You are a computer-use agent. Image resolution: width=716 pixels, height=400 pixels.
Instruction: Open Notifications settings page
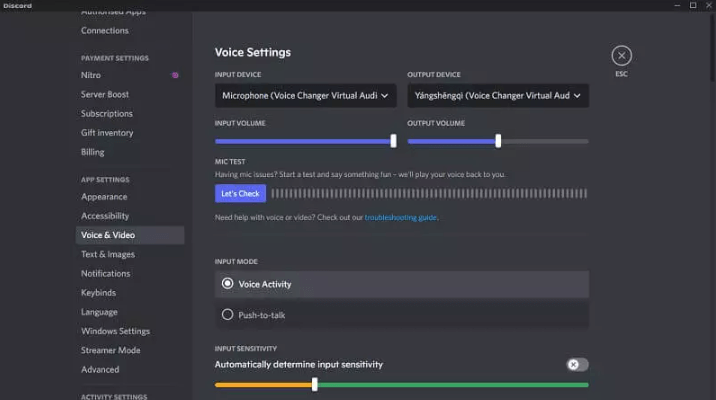coord(105,273)
